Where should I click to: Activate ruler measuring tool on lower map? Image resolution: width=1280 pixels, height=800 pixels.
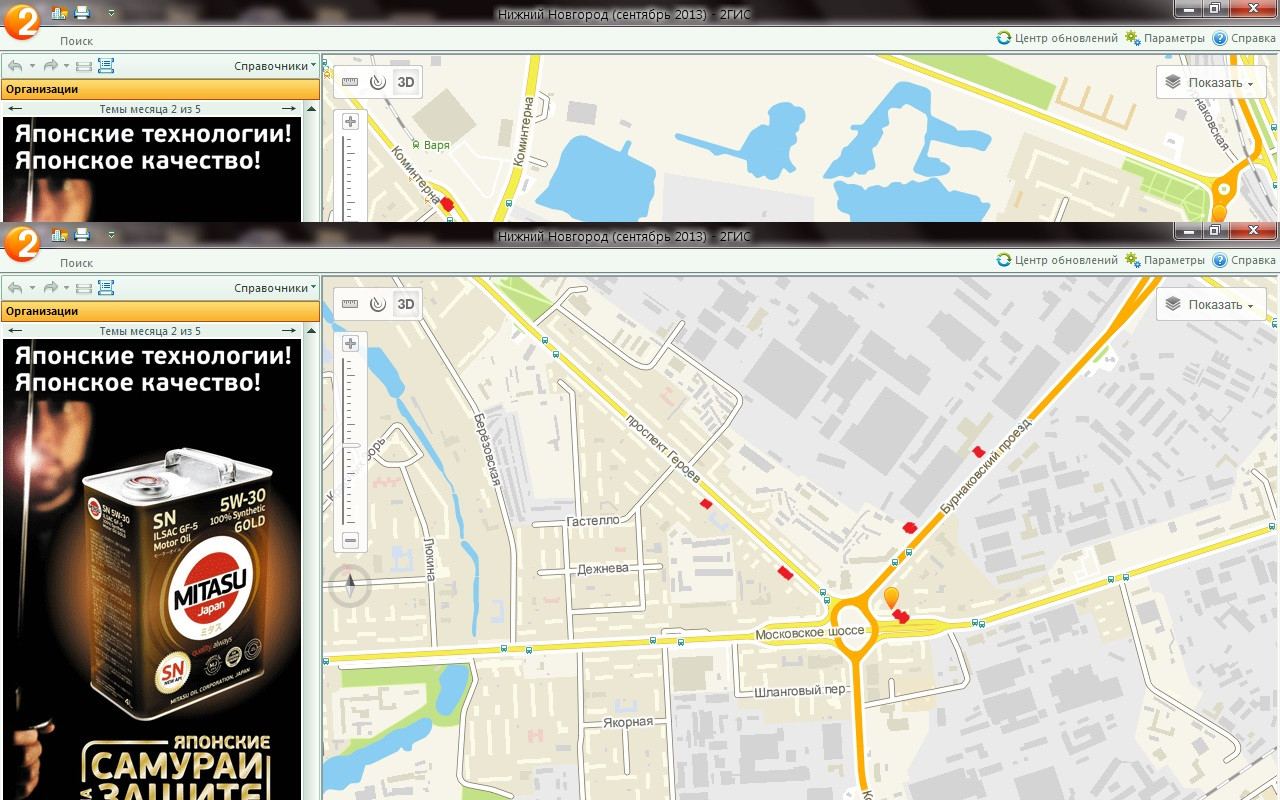pos(350,304)
